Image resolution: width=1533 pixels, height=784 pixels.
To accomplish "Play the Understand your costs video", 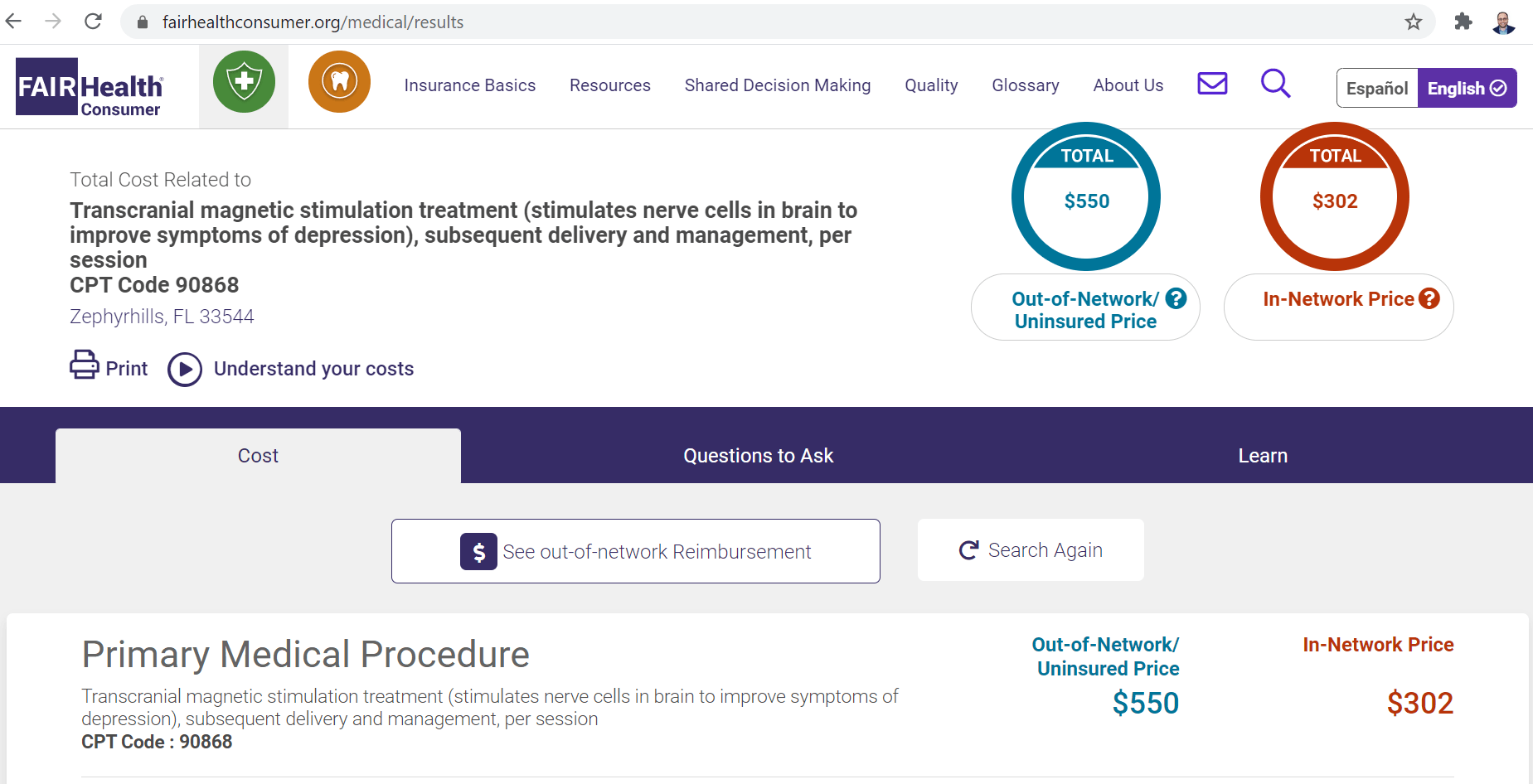I will pyautogui.click(x=185, y=370).
